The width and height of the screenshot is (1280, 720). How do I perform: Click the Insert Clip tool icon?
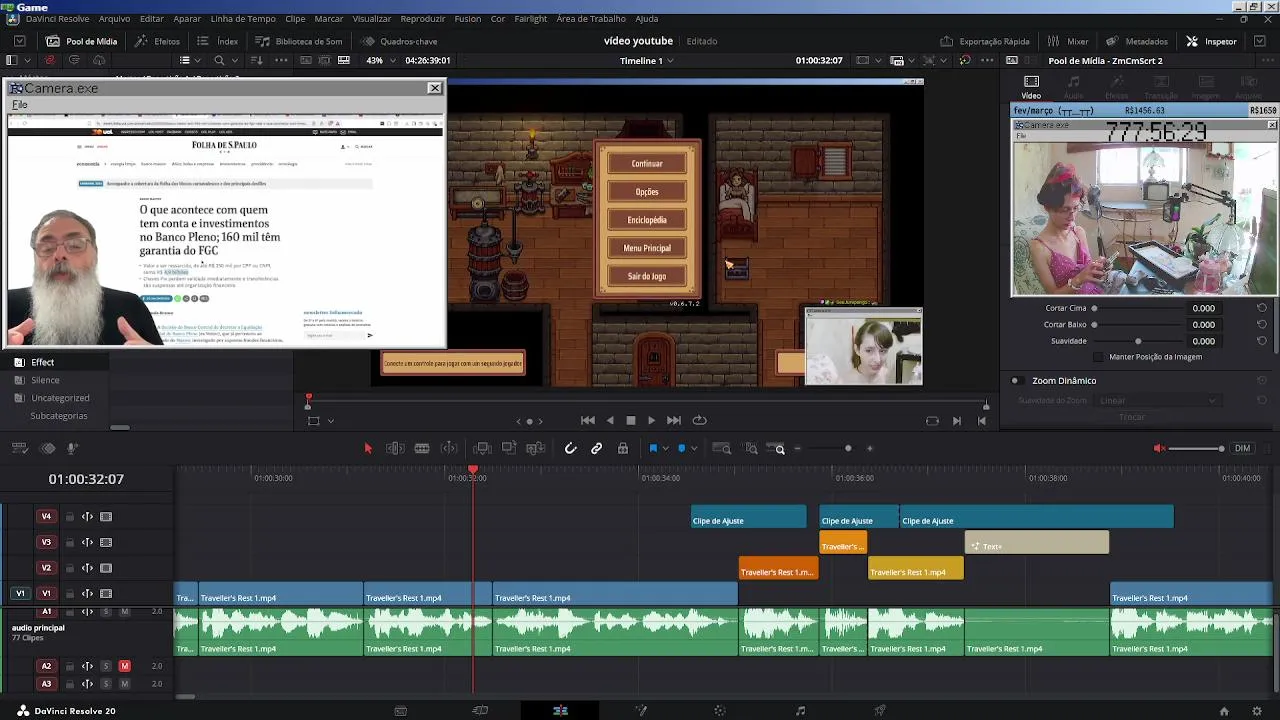[482, 448]
